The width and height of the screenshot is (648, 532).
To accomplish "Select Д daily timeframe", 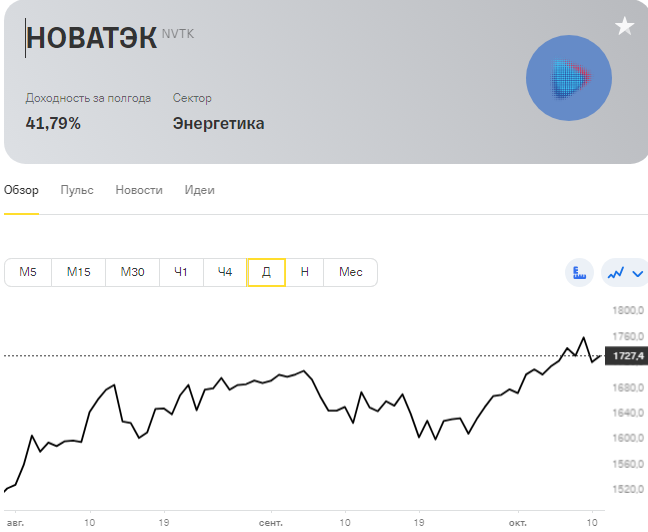I will [266, 272].
